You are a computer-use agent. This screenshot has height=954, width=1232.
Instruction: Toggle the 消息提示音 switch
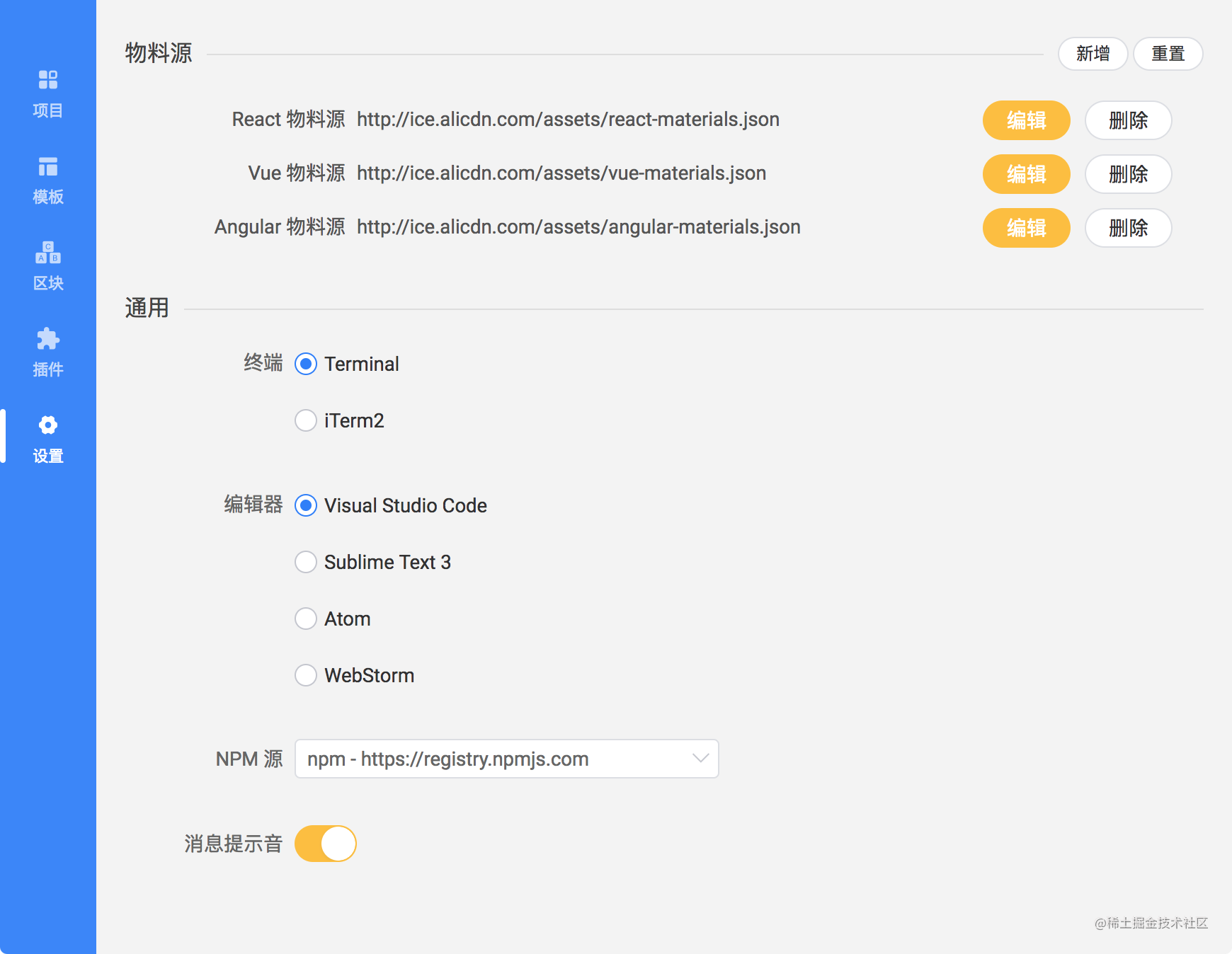(326, 844)
